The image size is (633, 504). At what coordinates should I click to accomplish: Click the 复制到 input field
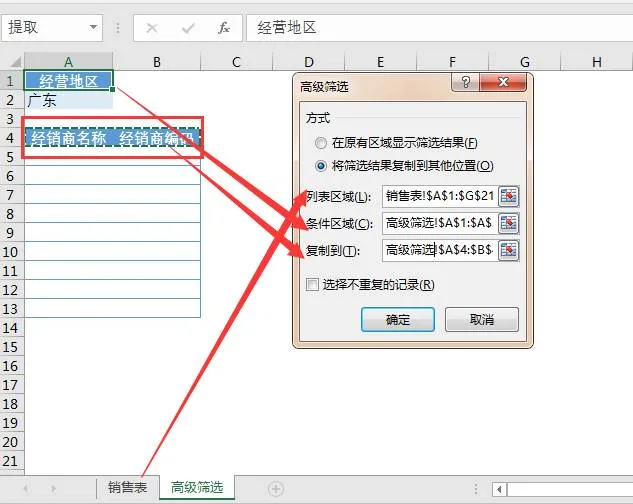440,250
